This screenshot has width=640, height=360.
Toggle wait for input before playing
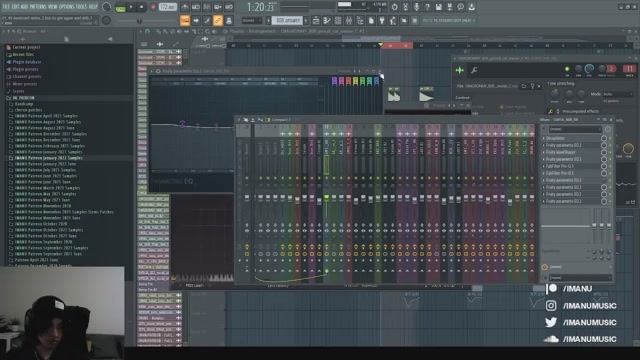click(196, 7)
